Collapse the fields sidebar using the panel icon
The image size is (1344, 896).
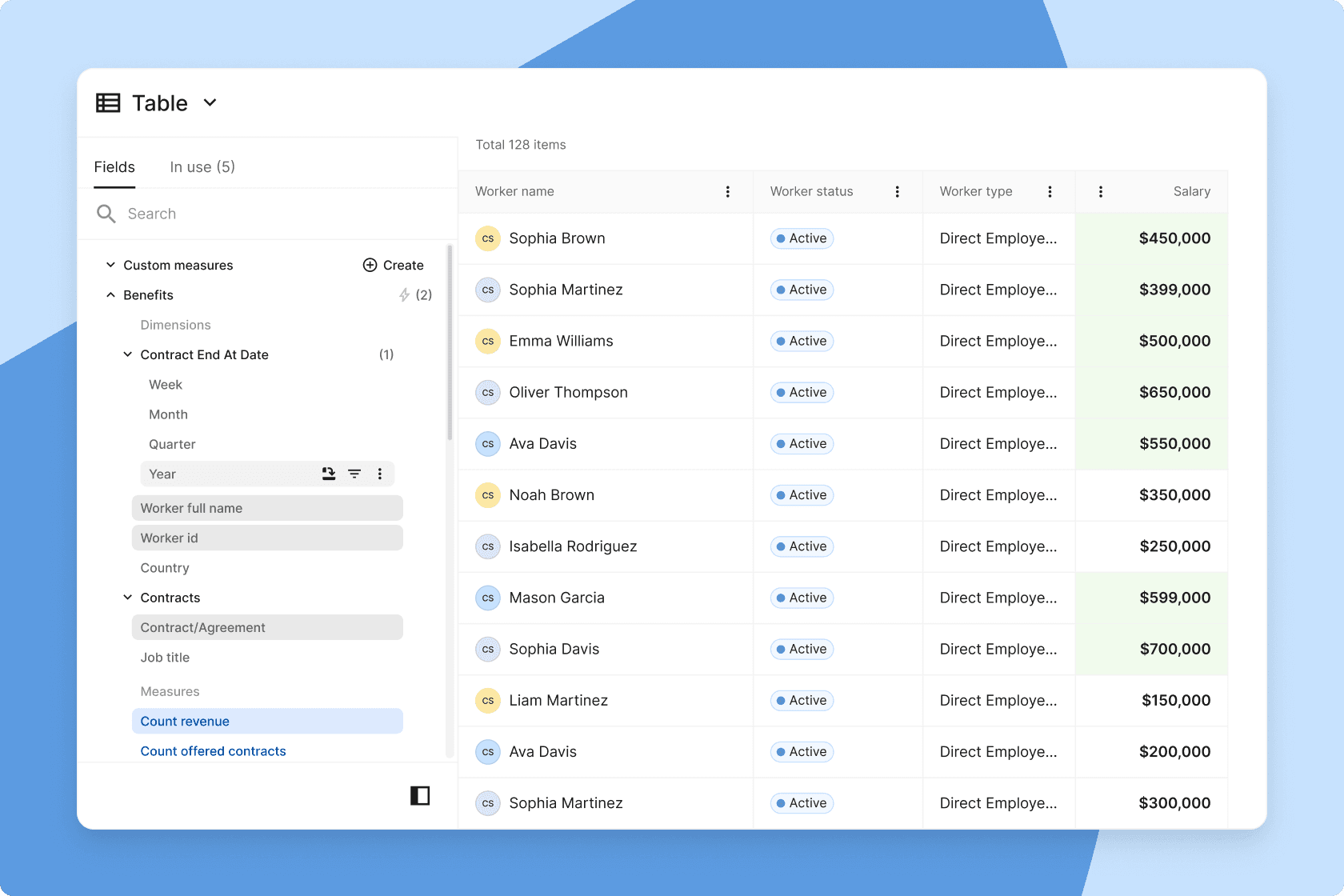[420, 796]
